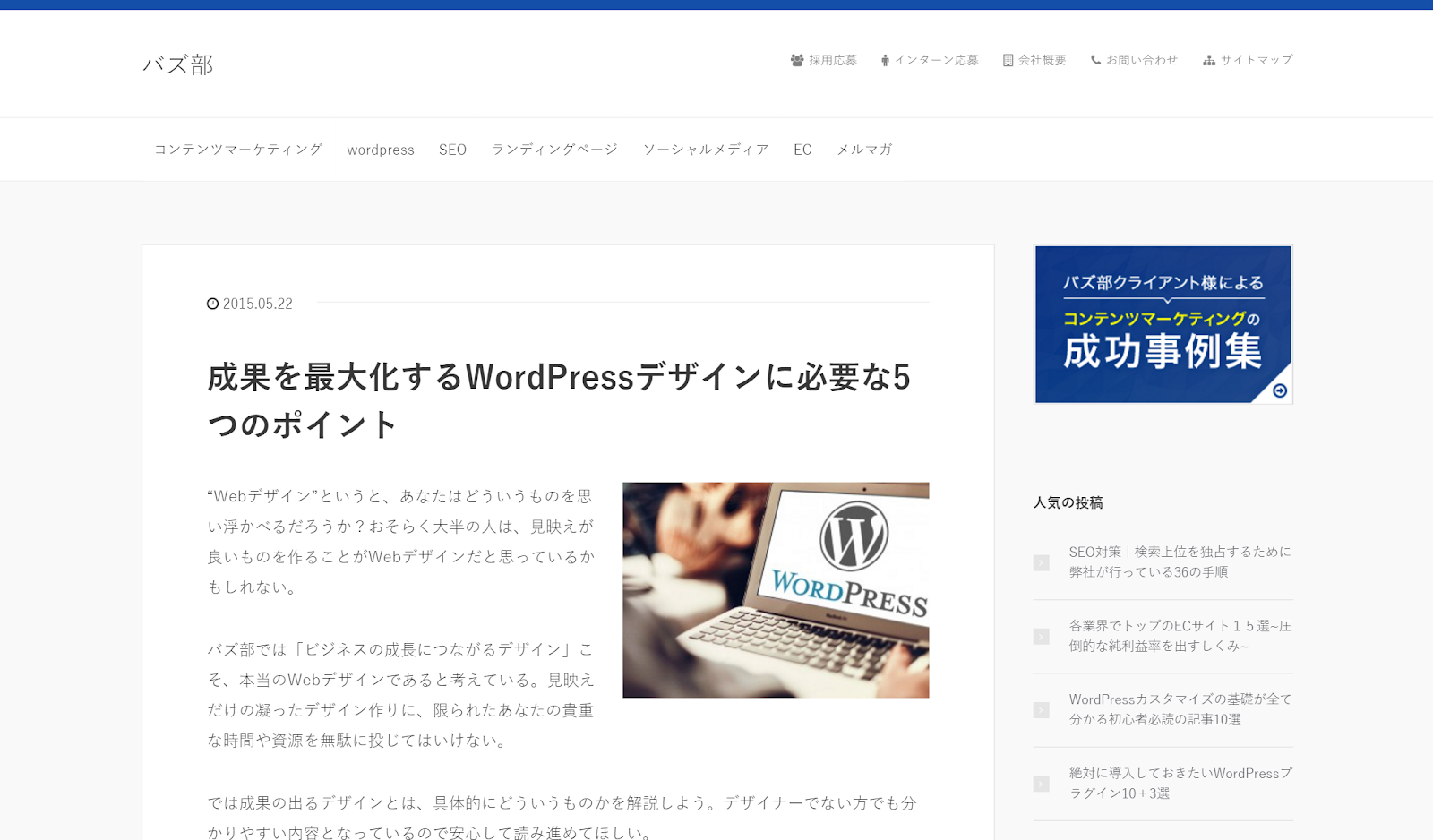Click the phone icon beside お問い合わせ
Screen dimensions: 1433x840
pyautogui.click(x=1095, y=60)
